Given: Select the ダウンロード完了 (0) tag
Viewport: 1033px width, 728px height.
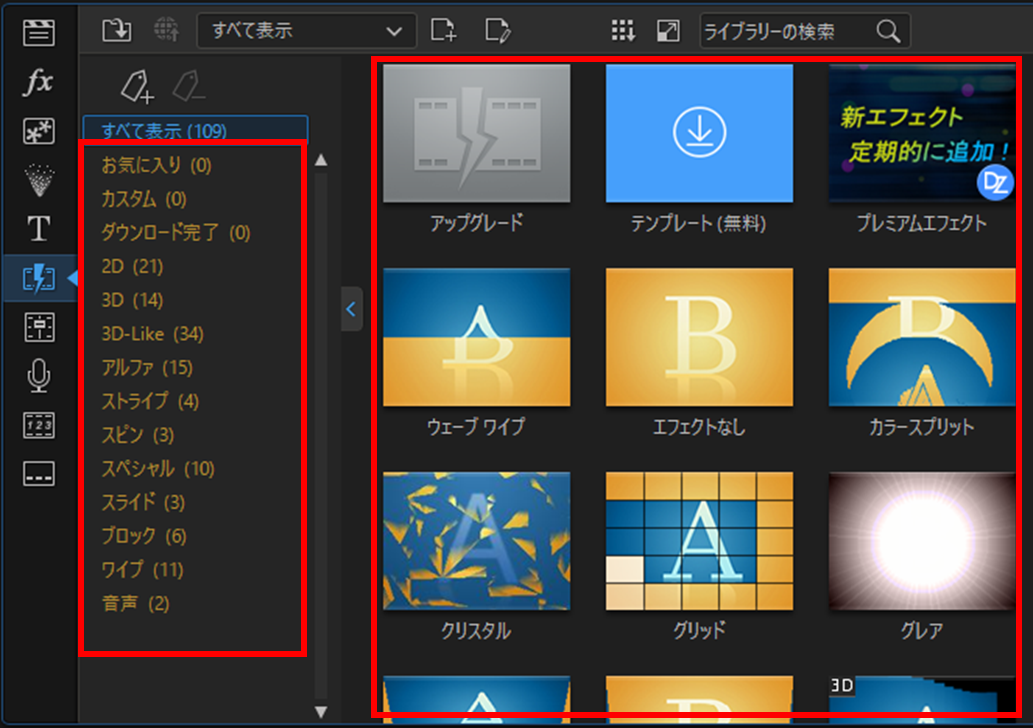Looking at the screenshot, I should click(175, 232).
